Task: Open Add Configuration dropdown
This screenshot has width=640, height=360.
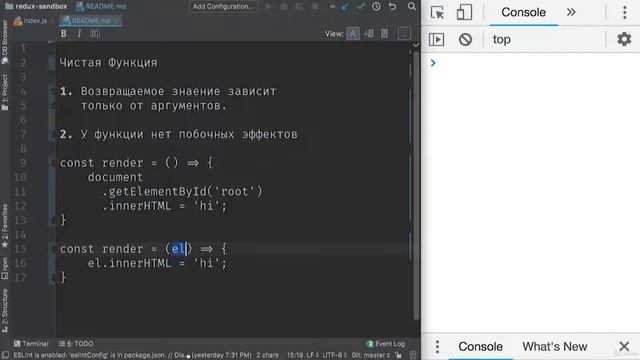Action: (223, 7)
